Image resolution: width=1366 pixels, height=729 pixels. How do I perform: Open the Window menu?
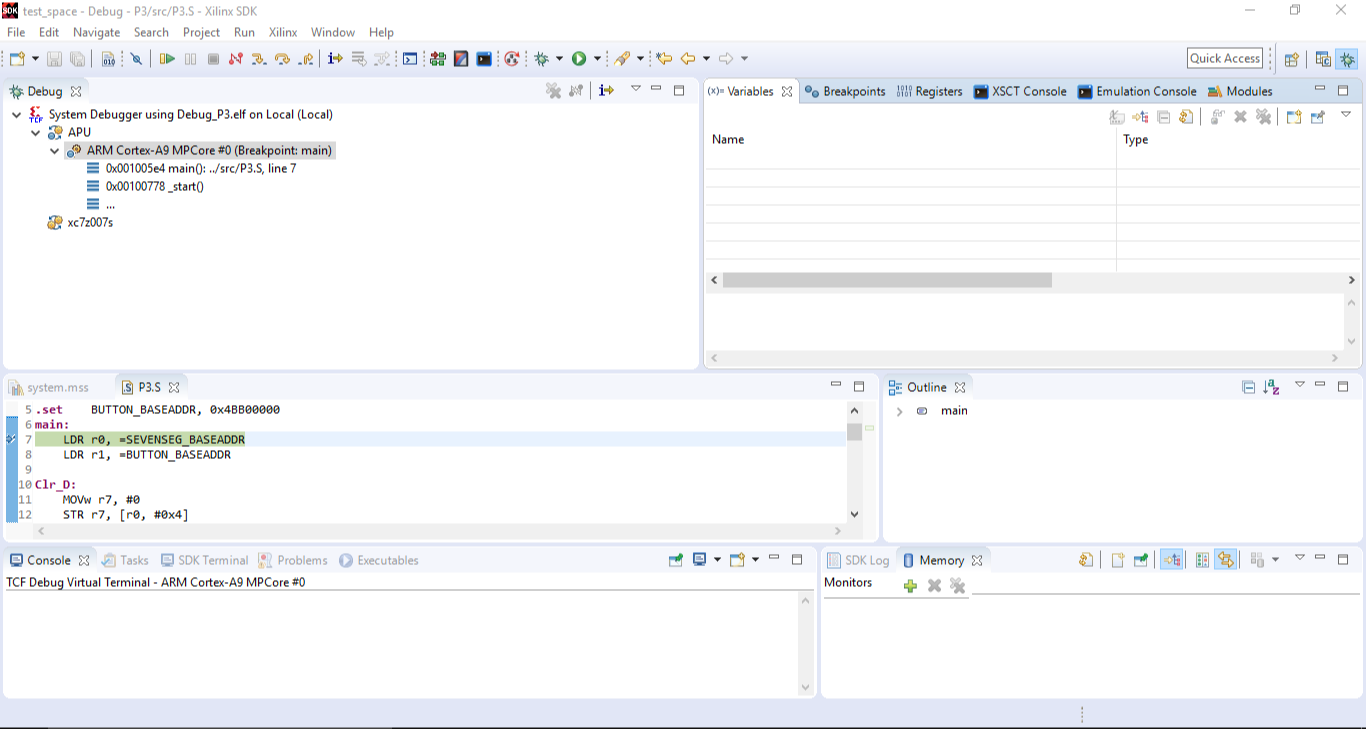click(332, 32)
